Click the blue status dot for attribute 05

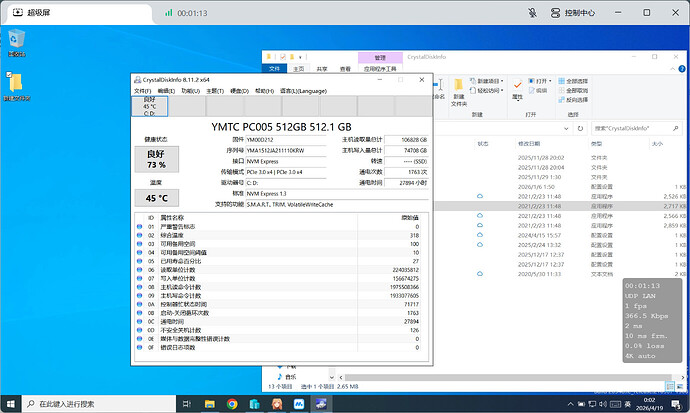(x=139, y=261)
